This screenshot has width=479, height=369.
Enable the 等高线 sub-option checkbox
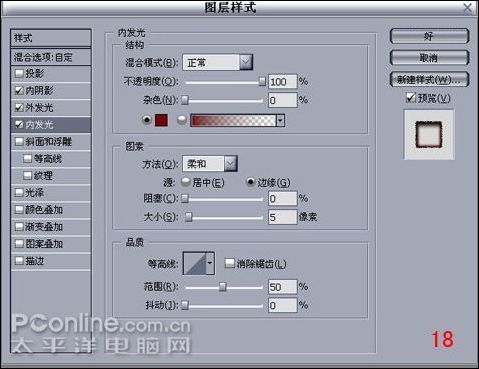28,158
